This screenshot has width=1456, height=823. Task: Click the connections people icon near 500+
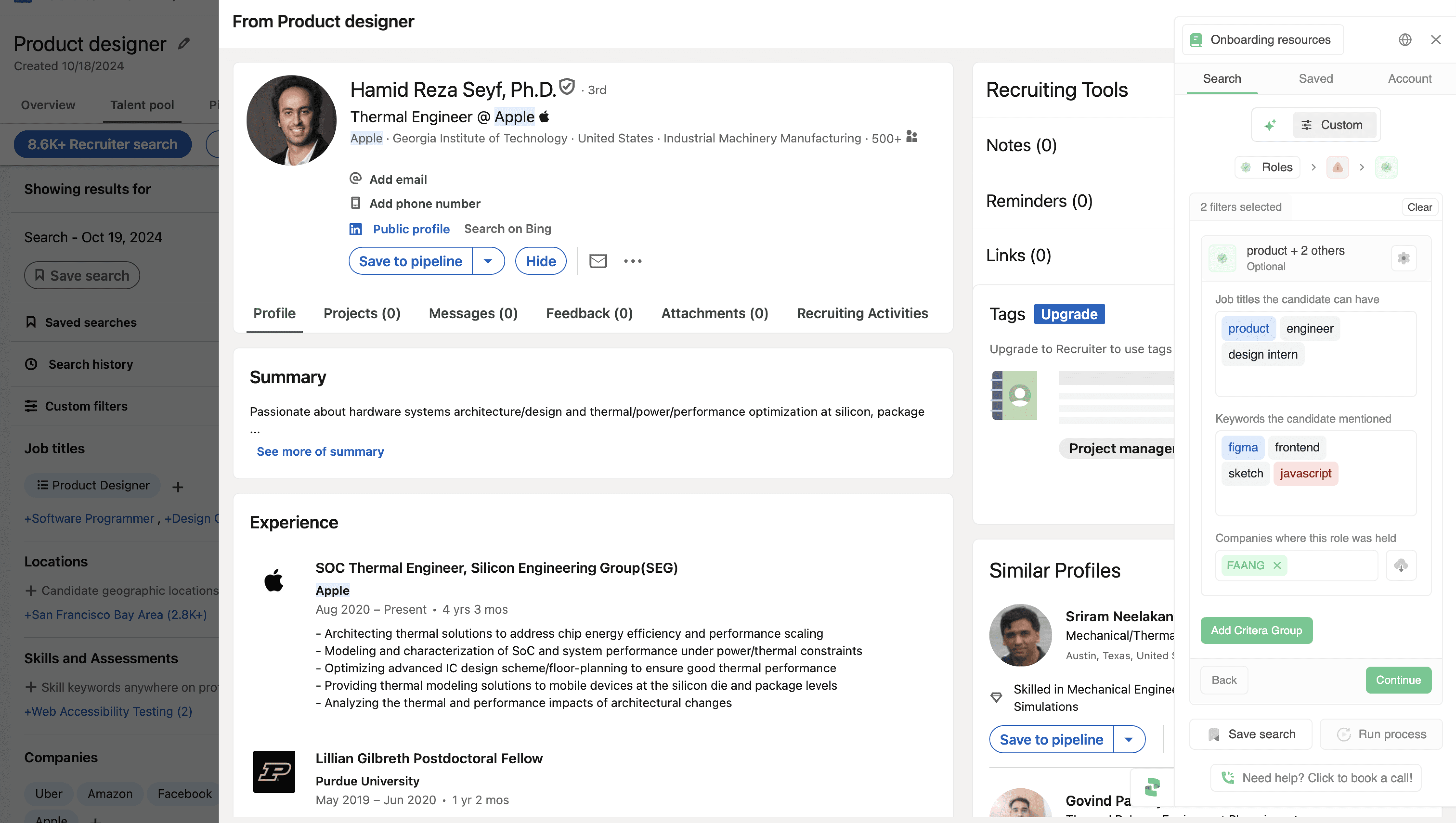tap(911, 136)
